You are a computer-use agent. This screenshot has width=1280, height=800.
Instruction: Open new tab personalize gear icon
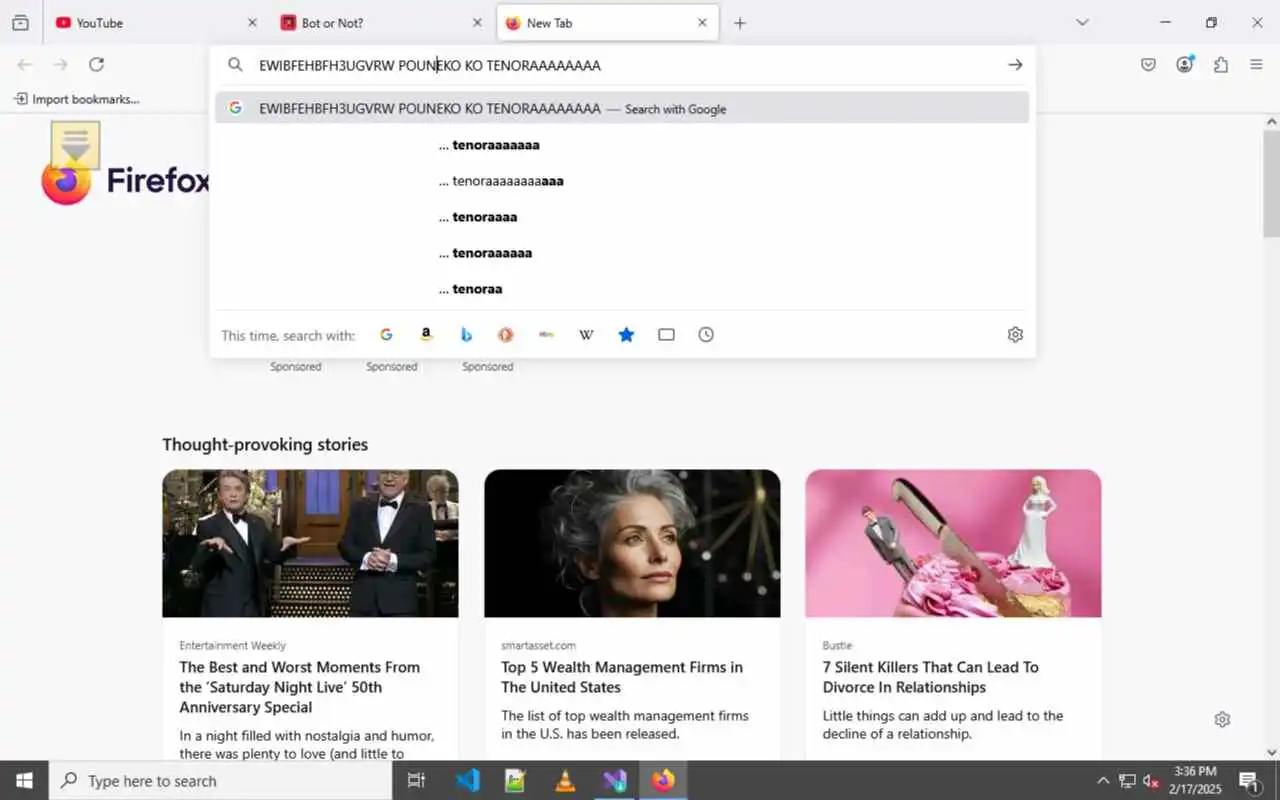click(1222, 719)
